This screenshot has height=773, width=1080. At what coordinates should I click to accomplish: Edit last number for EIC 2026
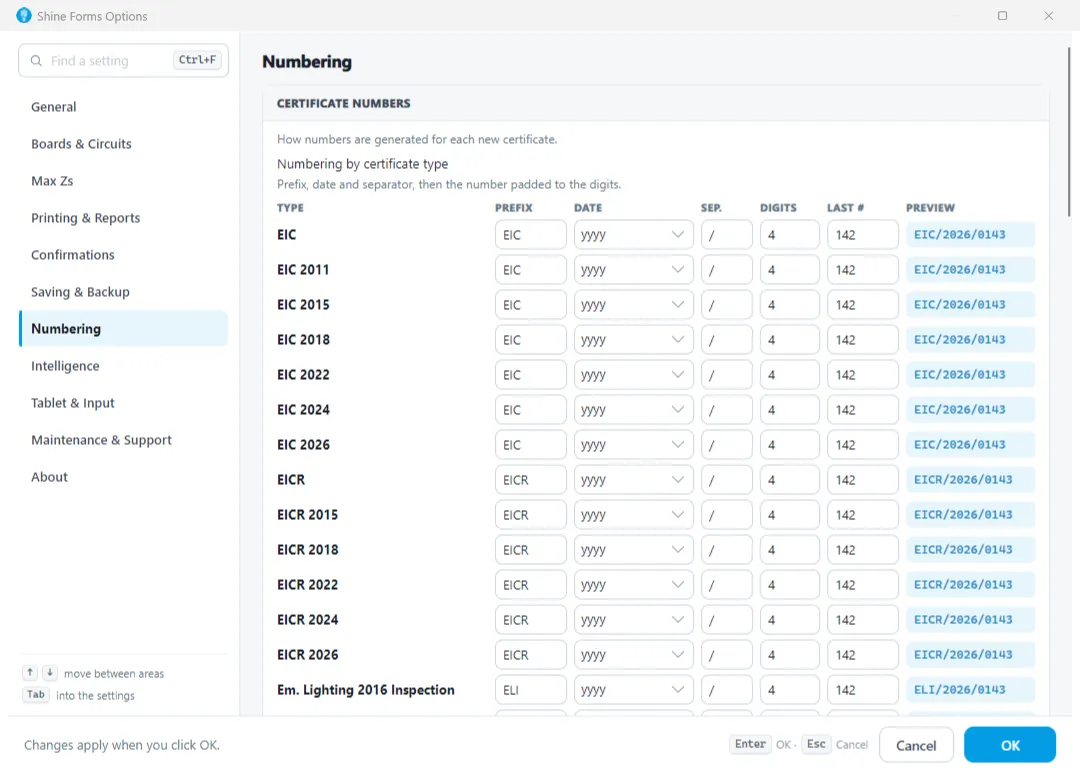[x=862, y=445]
